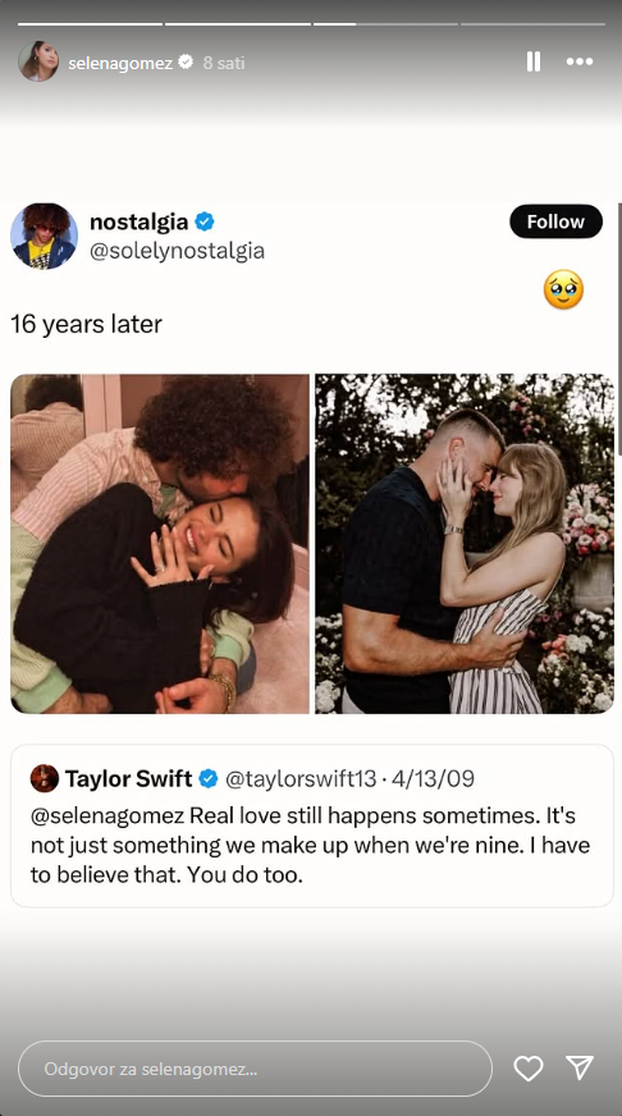The image size is (622, 1116).
Task: Type a reply in the Odgovor za selenagomez field
Action: (x=255, y=1069)
